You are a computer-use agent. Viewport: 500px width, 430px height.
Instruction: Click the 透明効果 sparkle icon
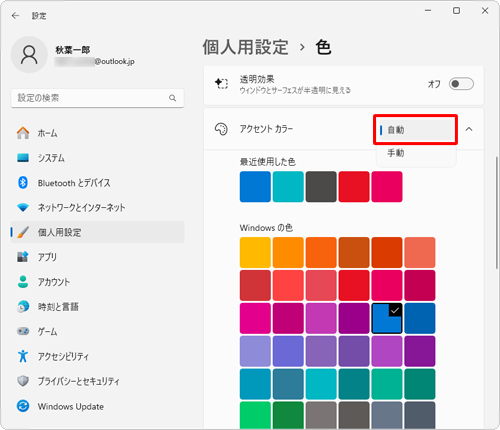tap(221, 83)
